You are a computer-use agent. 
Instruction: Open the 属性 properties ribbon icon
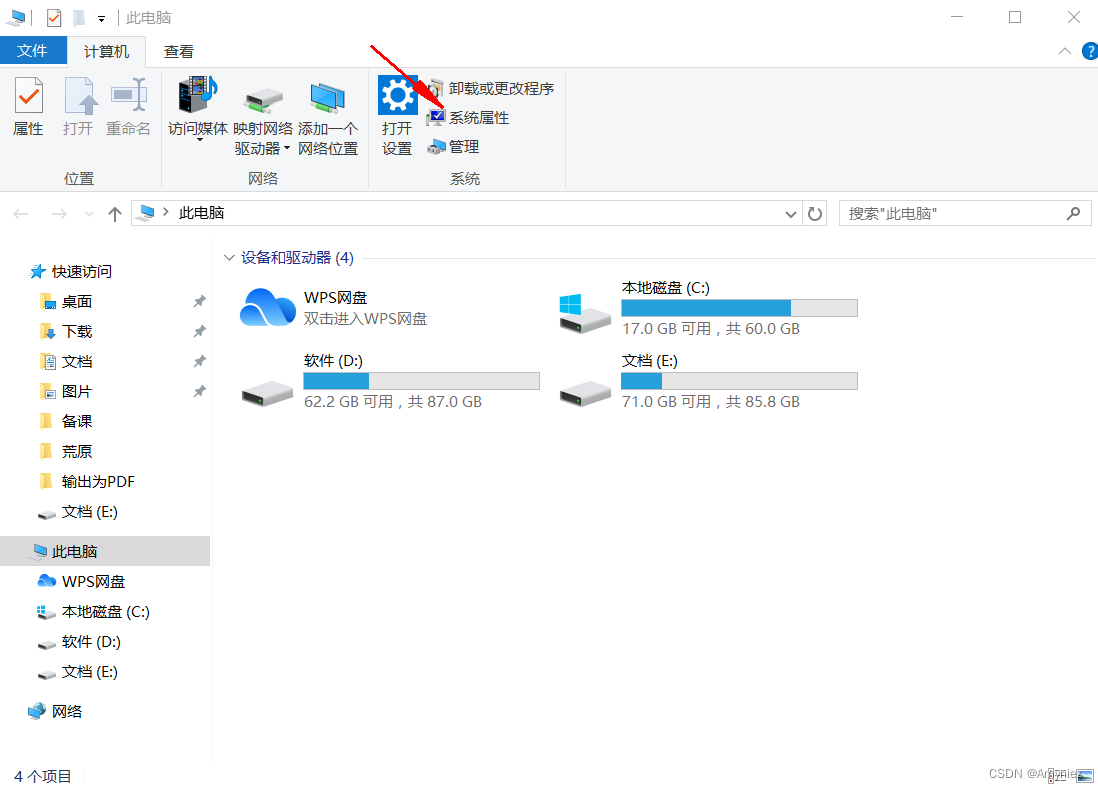(x=29, y=107)
